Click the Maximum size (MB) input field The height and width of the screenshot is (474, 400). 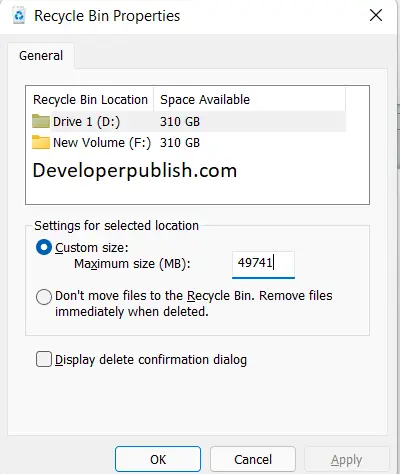[x=263, y=264]
